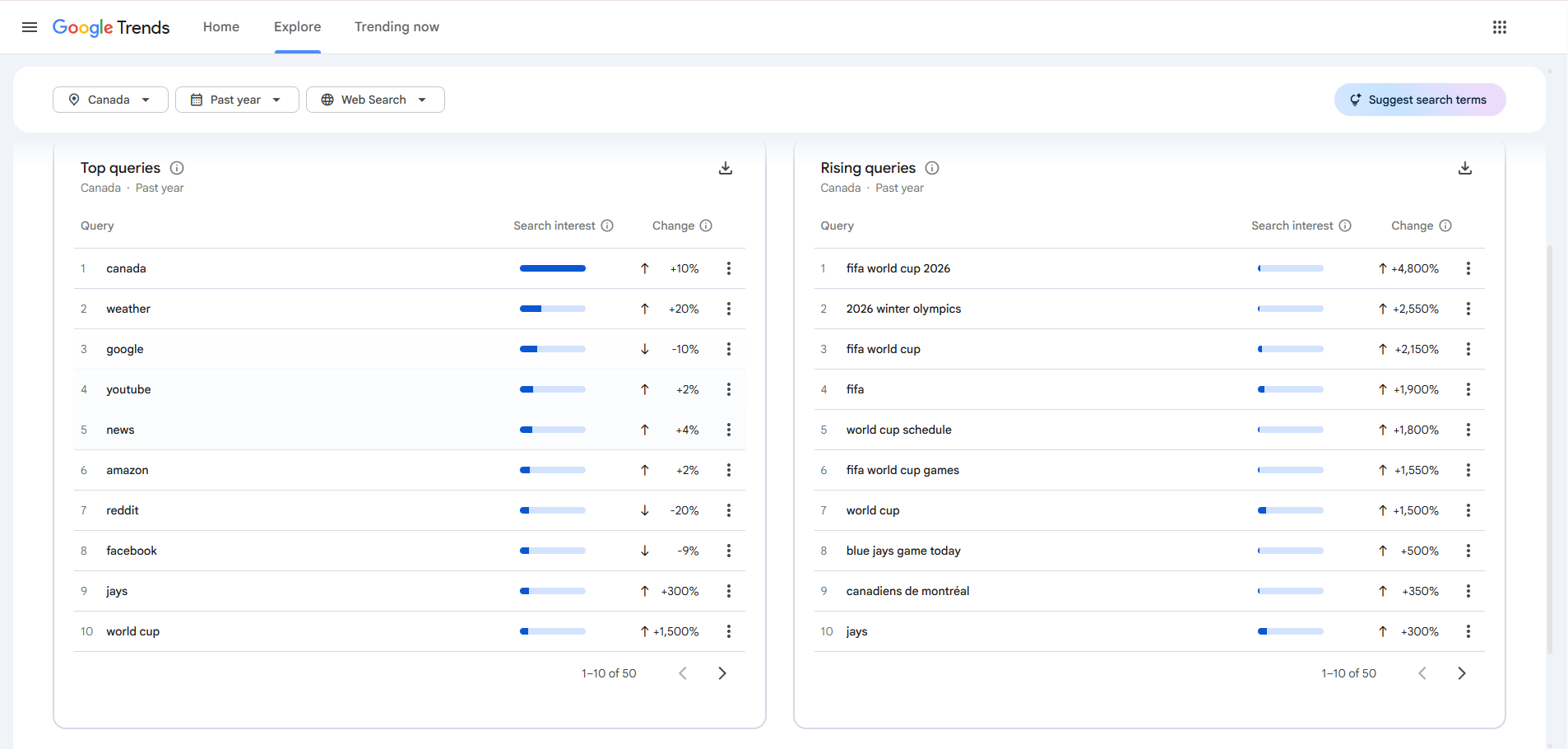Open the 2026 winter olympics query
Screen dimensions: 1568x749
[x=903, y=309]
